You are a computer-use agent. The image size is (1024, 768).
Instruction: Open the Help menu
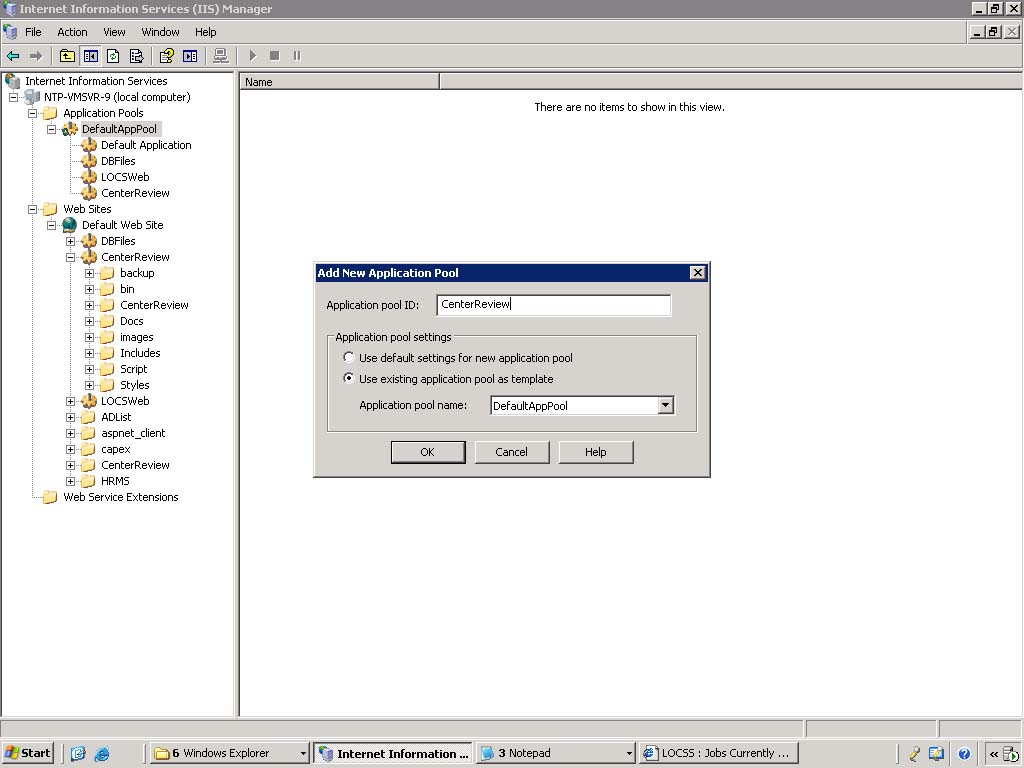pos(206,32)
